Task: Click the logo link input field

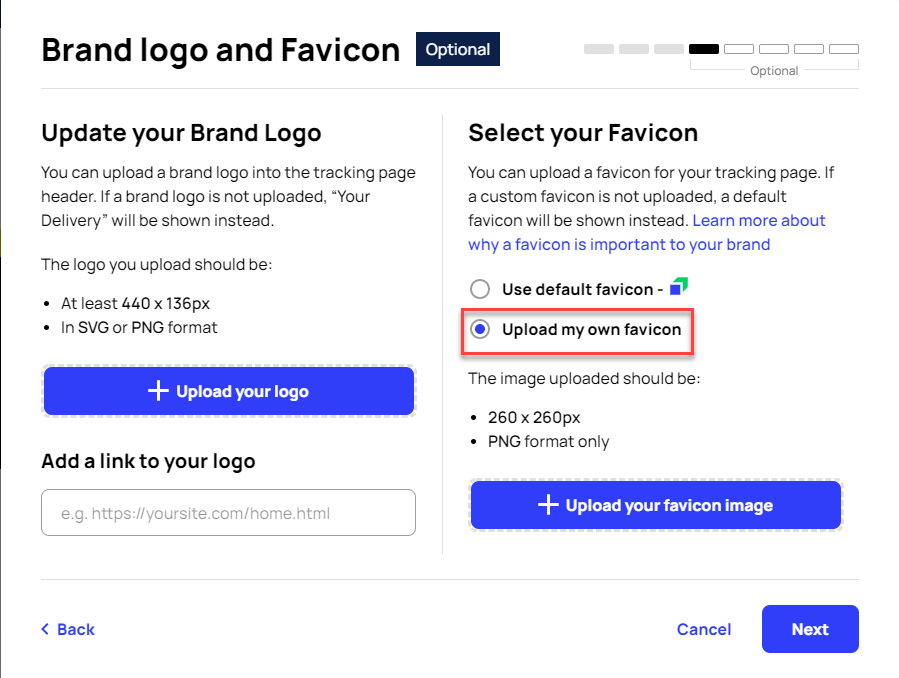Action: [228, 512]
